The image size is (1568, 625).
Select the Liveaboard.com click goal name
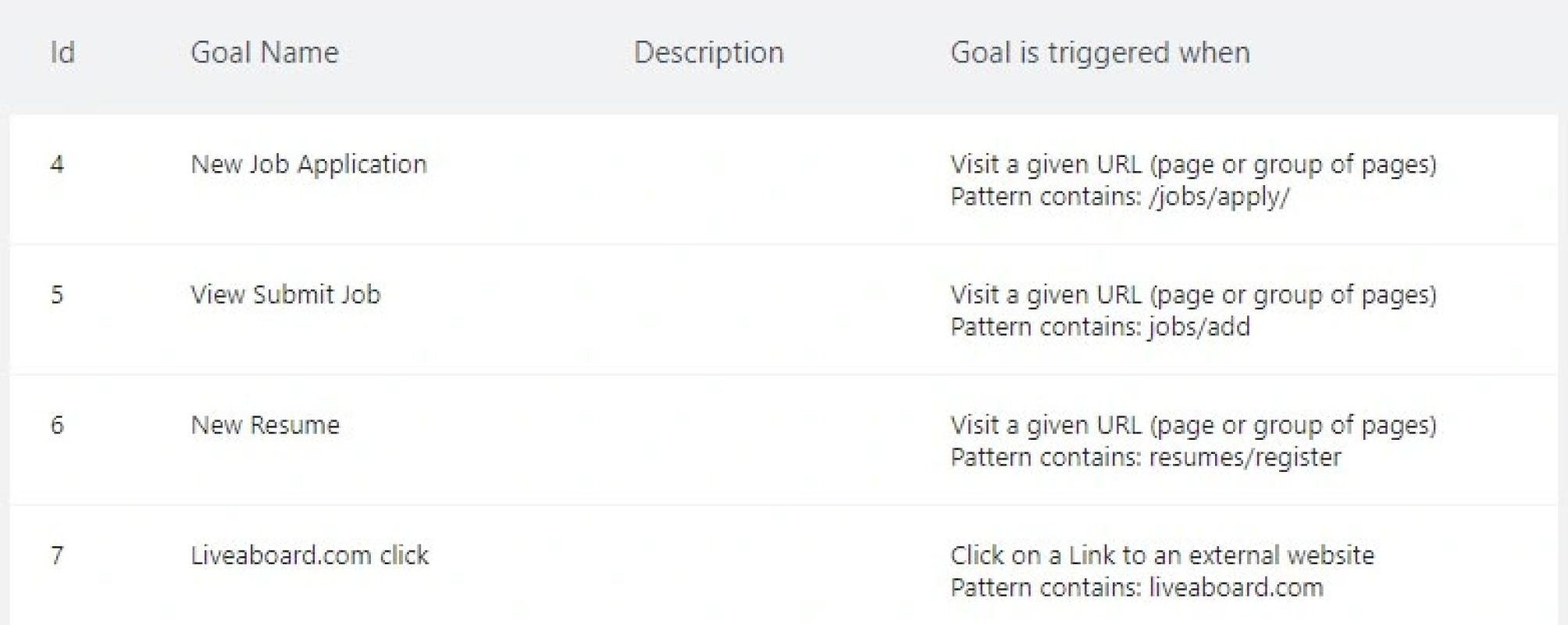click(310, 555)
